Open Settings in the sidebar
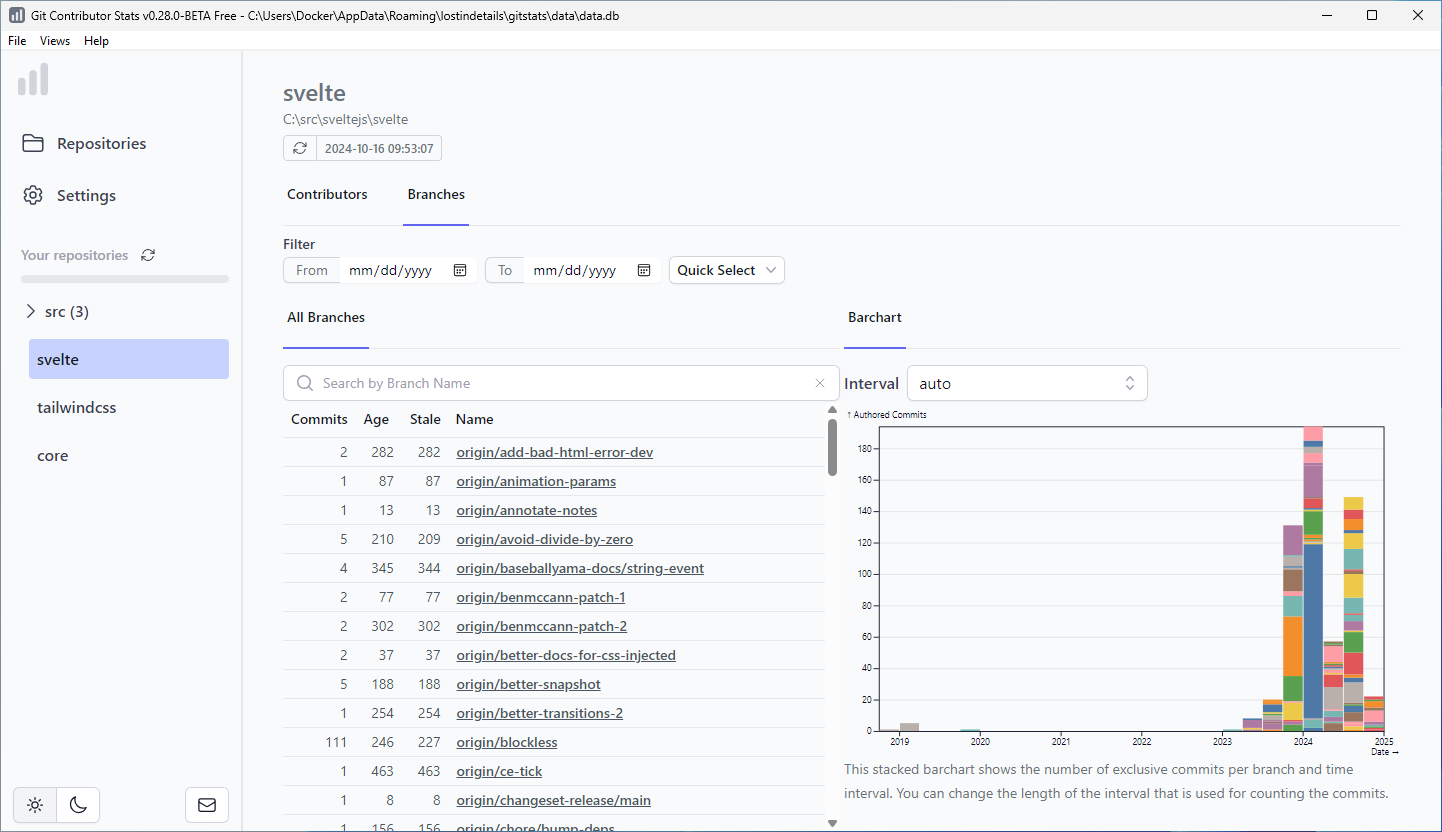This screenshot has width=1442, height=832. (x=70, y=195)
